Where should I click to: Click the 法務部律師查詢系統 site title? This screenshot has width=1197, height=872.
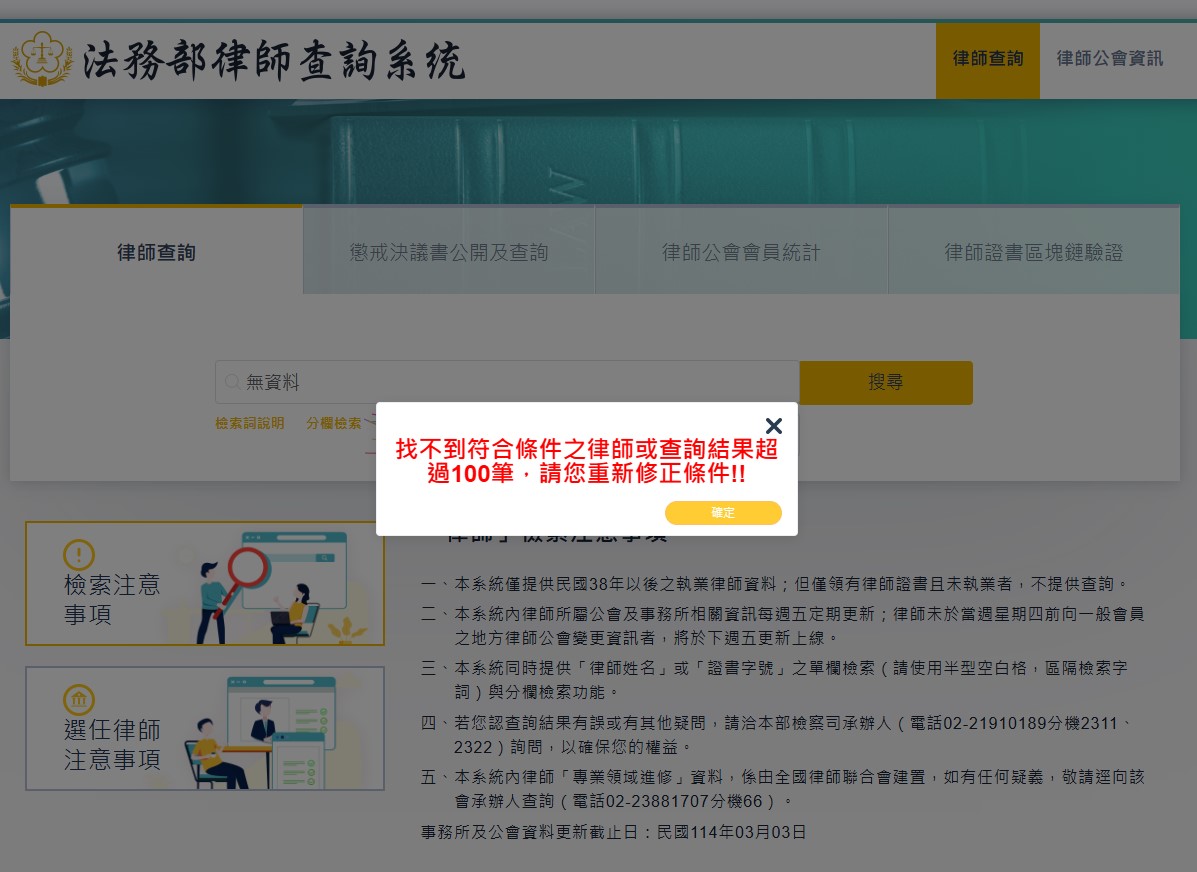click(x=273, y=62)
